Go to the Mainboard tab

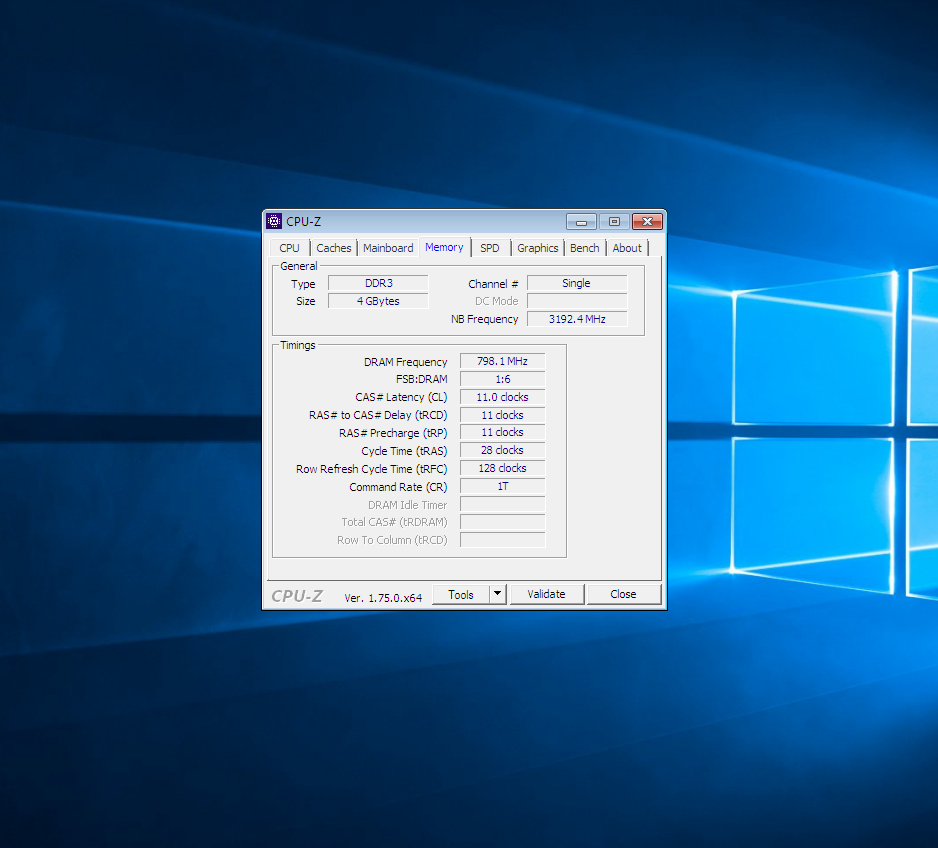(x=388, y=248)
